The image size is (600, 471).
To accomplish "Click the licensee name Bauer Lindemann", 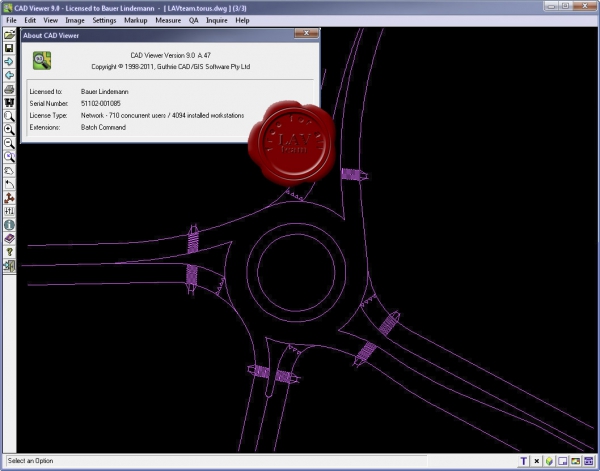I will [104, 91].
